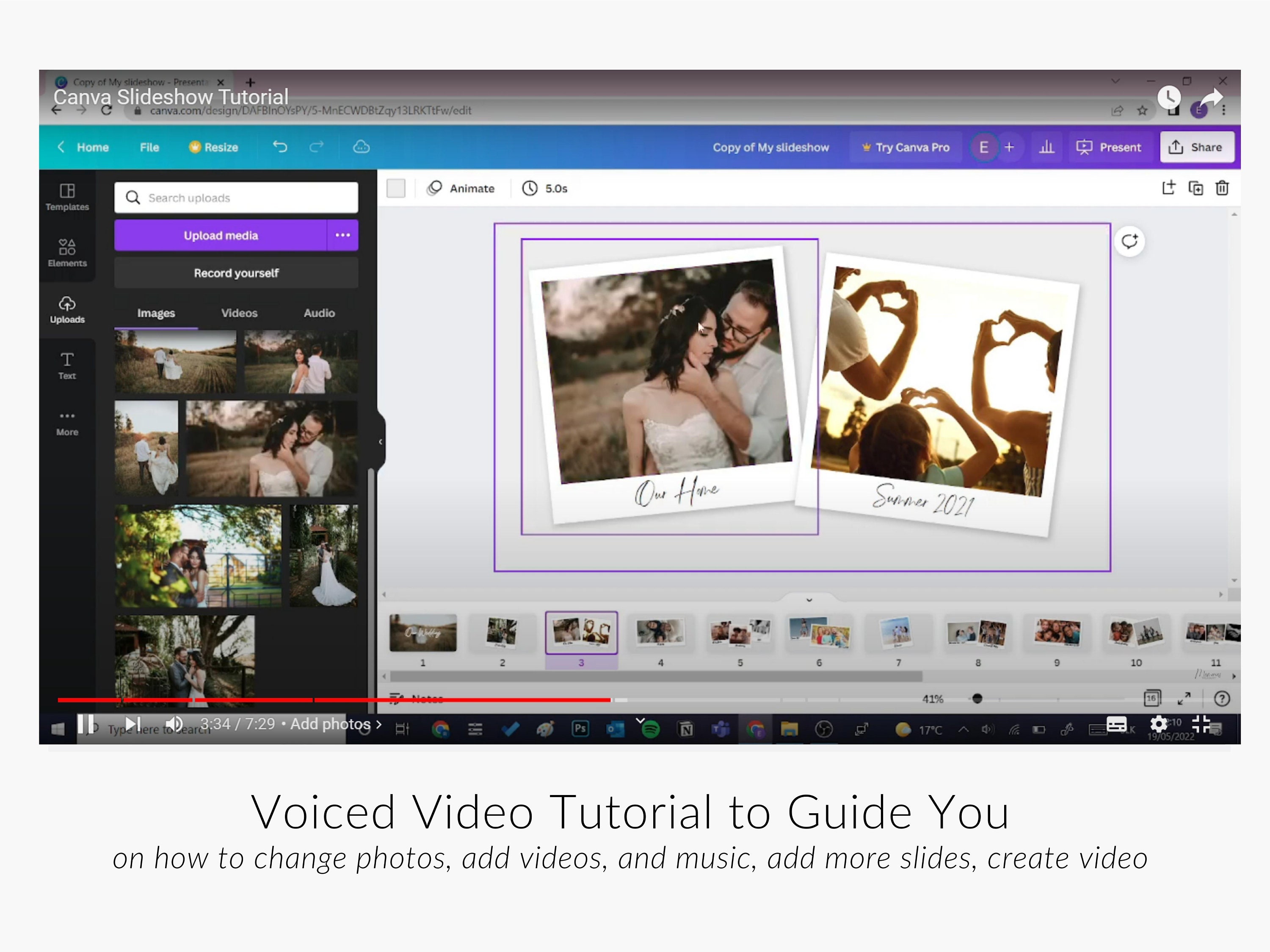The height and width of the screenshot is (952, 1270).
Task: Switch to the Audio tab
Action: click(319, 314)
